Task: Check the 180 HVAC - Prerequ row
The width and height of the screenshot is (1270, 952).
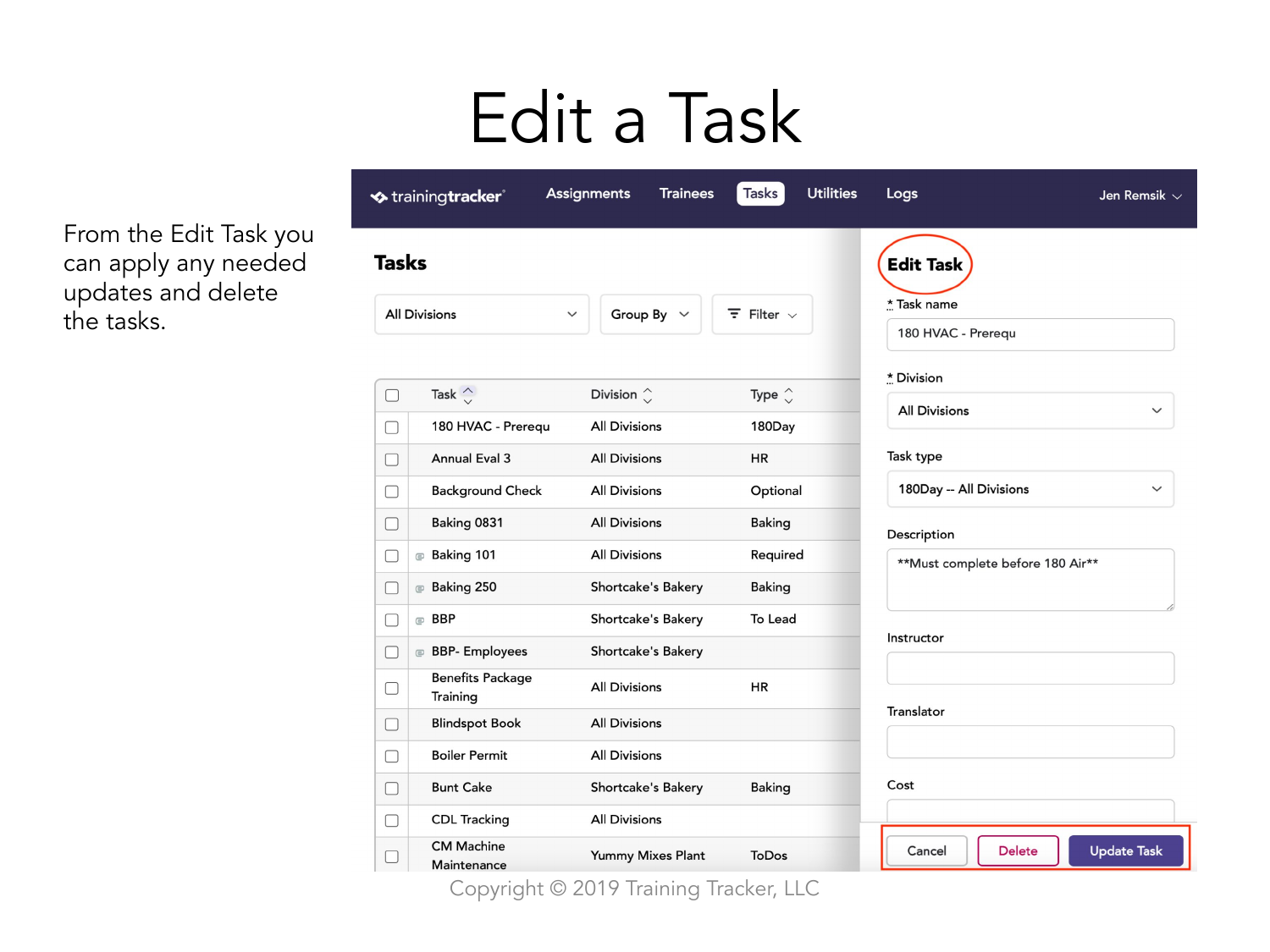Action: click(392, 427)
